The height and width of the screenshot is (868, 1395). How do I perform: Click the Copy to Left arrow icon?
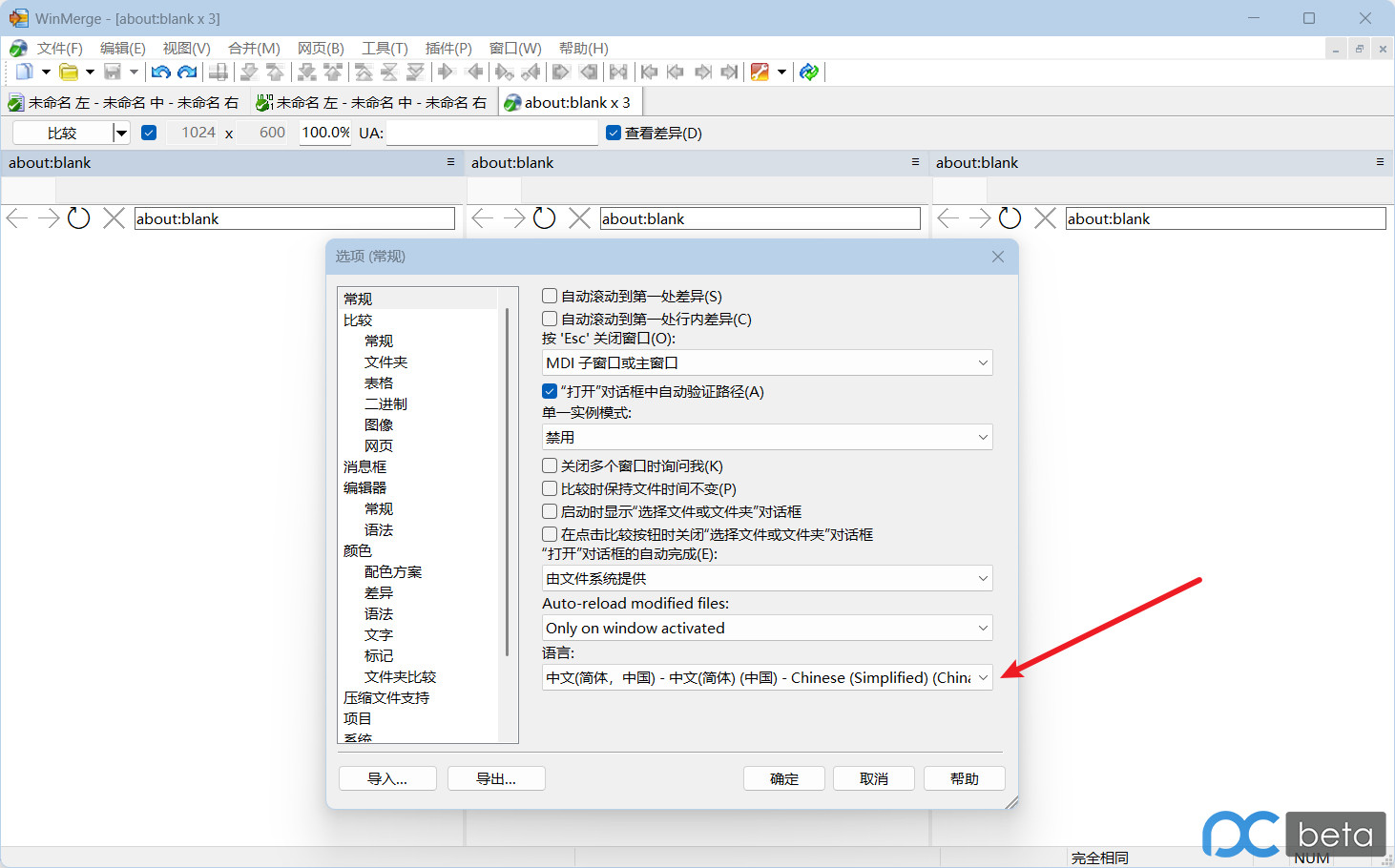click(474, 72)
